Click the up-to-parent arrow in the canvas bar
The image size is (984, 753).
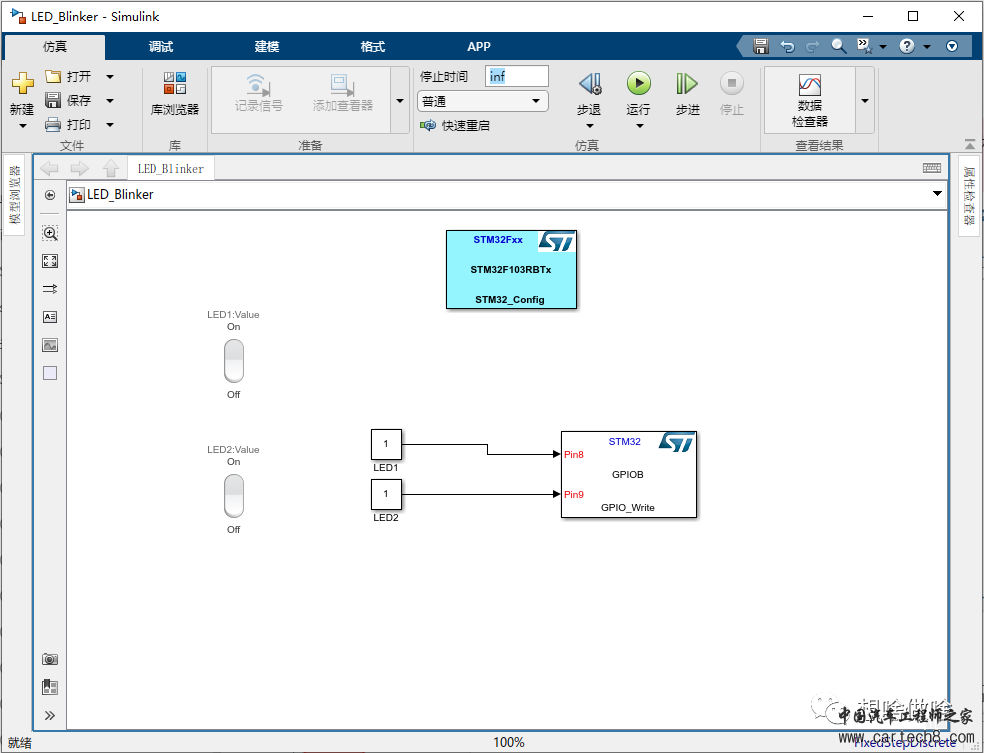(x=111, y=168)
